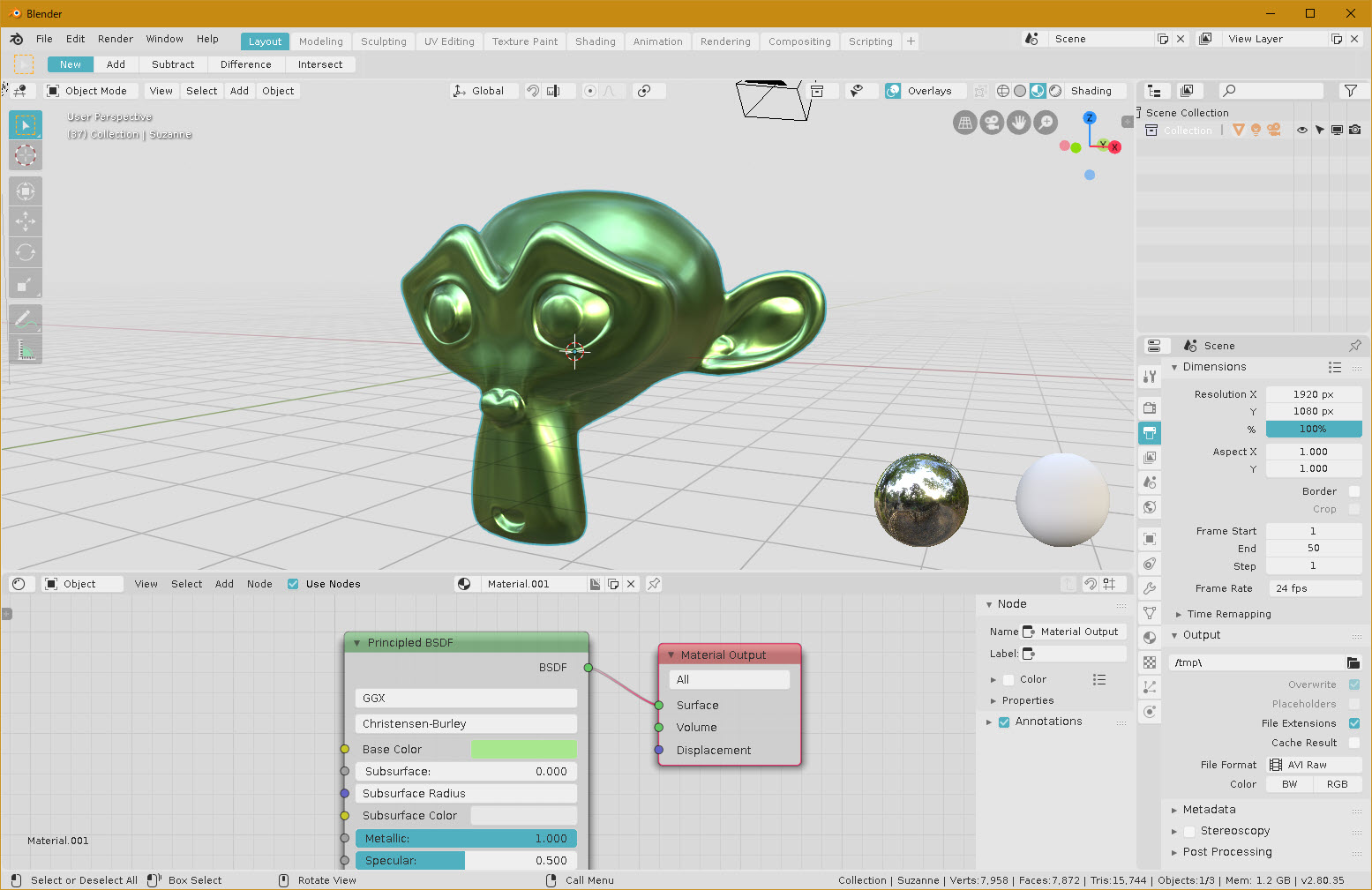Click the Base Color green swatch
1372x890 pixels.
pyautogui.click(x=524, y=750)
